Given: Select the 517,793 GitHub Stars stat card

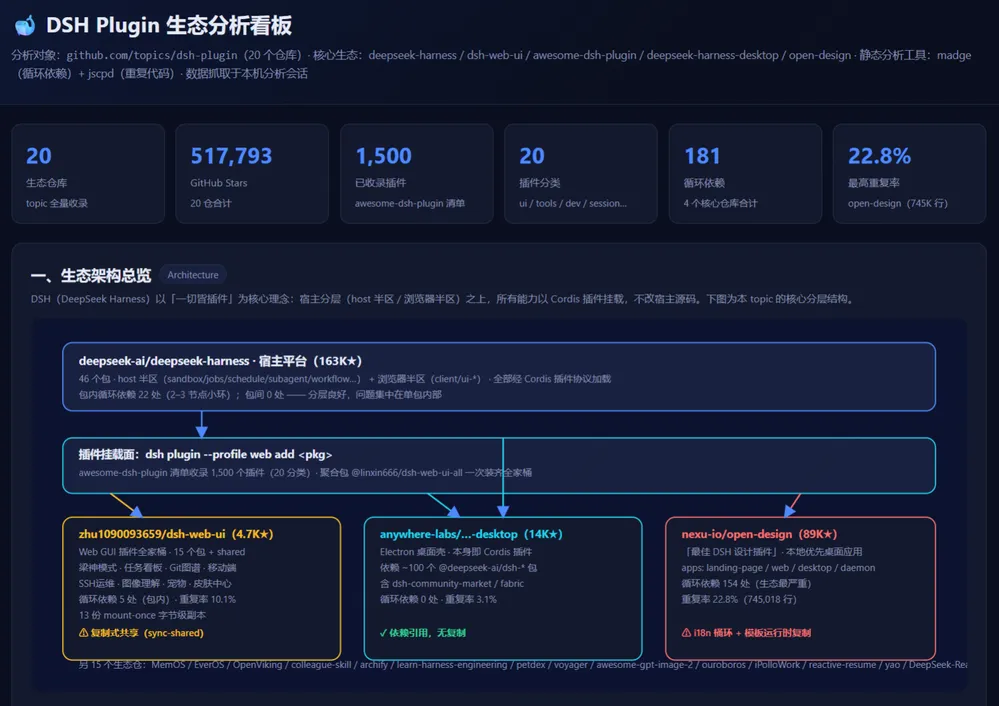Looking at the screenshot, I should click(252, 173).
